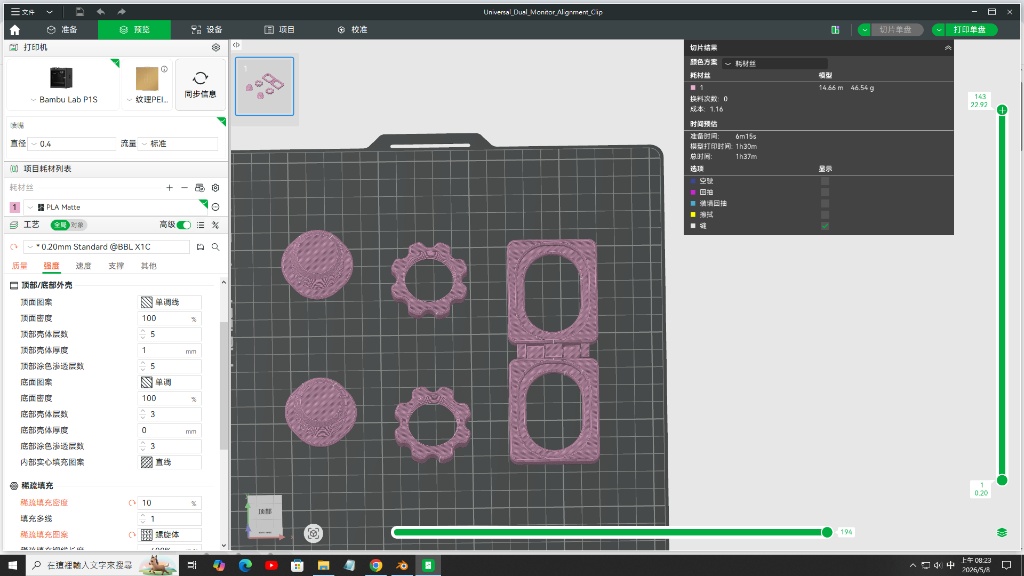1024x576 pixels.
Task: Open Chrome from the Windows taskbar
Action: pyautogui.click(x=376, y=566)
